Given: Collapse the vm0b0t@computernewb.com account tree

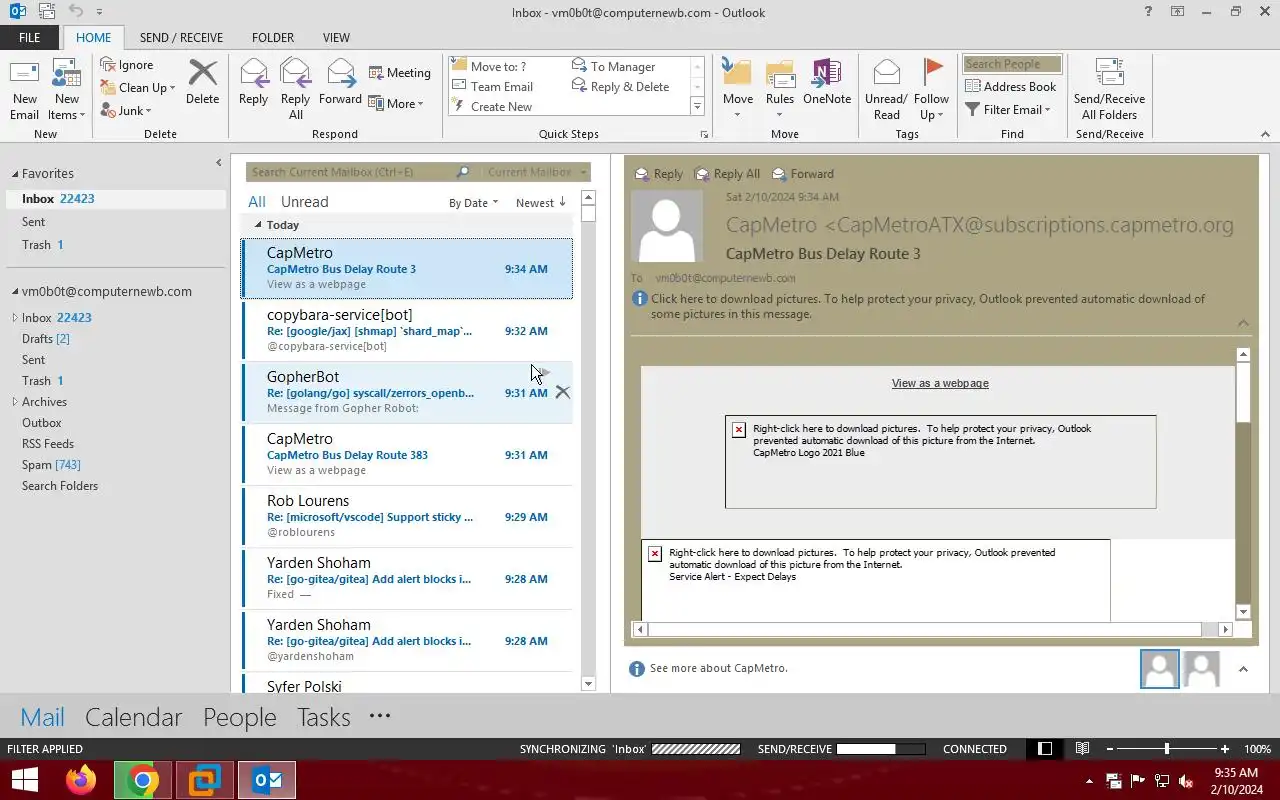Looking at the screenshot, I should [x=15, y=292].
